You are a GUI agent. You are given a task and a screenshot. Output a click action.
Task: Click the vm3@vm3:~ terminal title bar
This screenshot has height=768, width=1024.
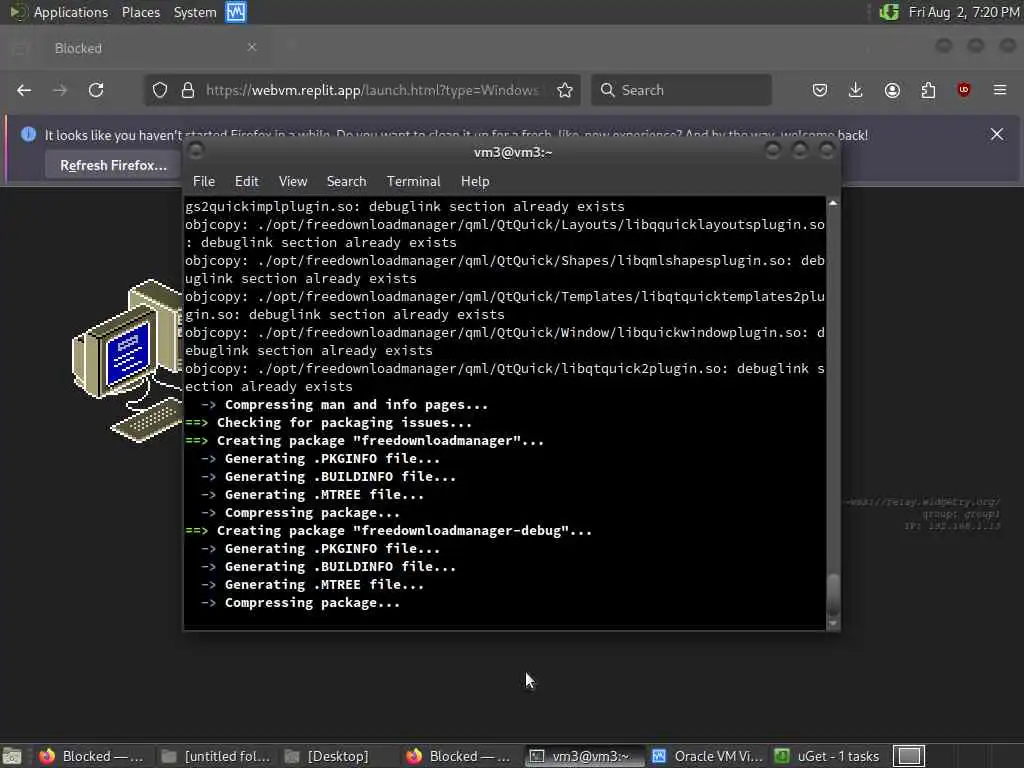coord(513,152)
